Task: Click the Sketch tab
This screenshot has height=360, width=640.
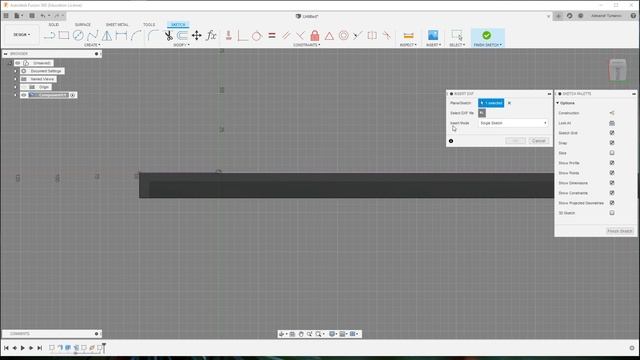Action: click(x=178, y=24)
